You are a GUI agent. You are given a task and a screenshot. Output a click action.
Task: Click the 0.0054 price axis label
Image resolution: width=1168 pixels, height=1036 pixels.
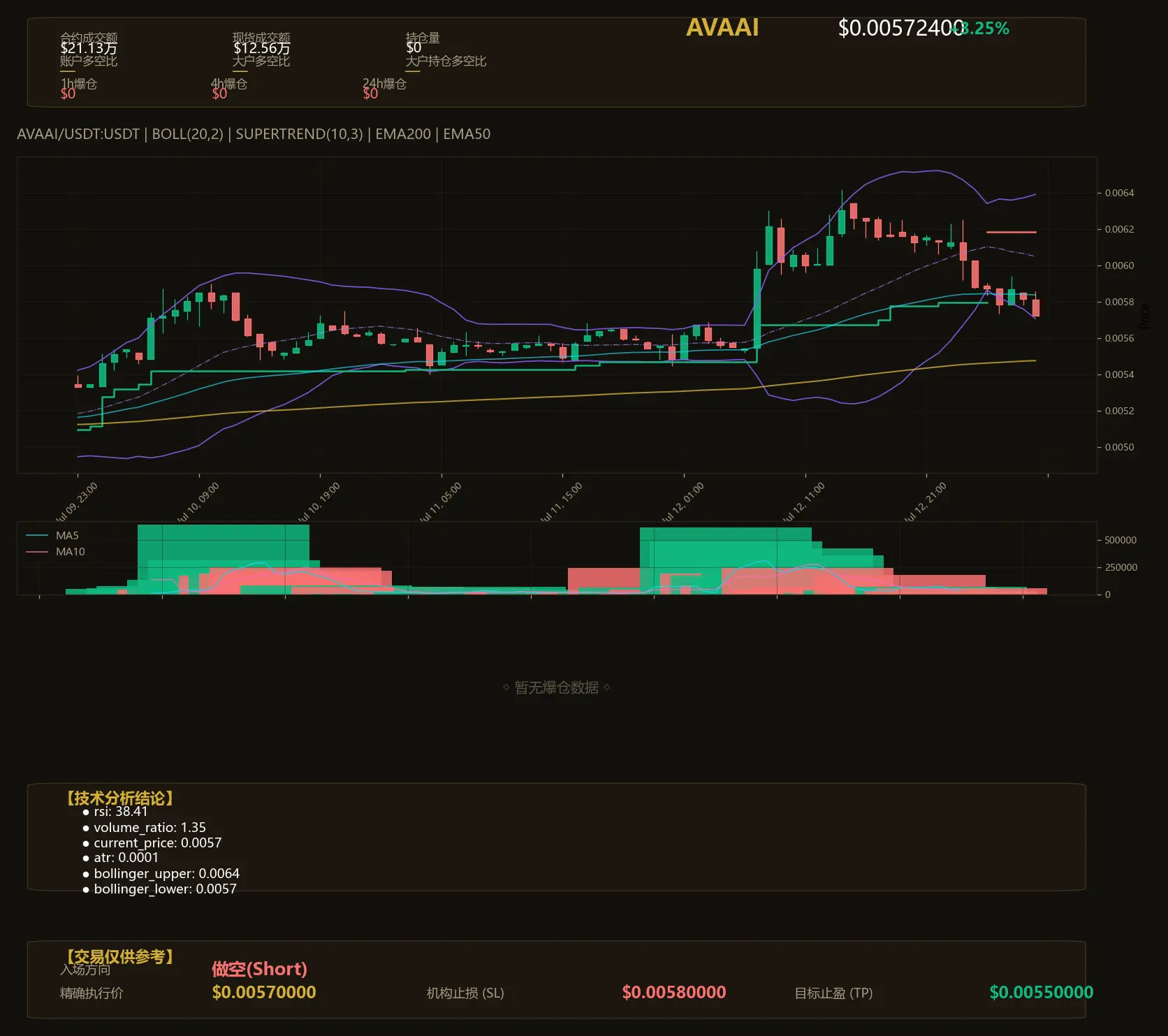[1119, 374]
